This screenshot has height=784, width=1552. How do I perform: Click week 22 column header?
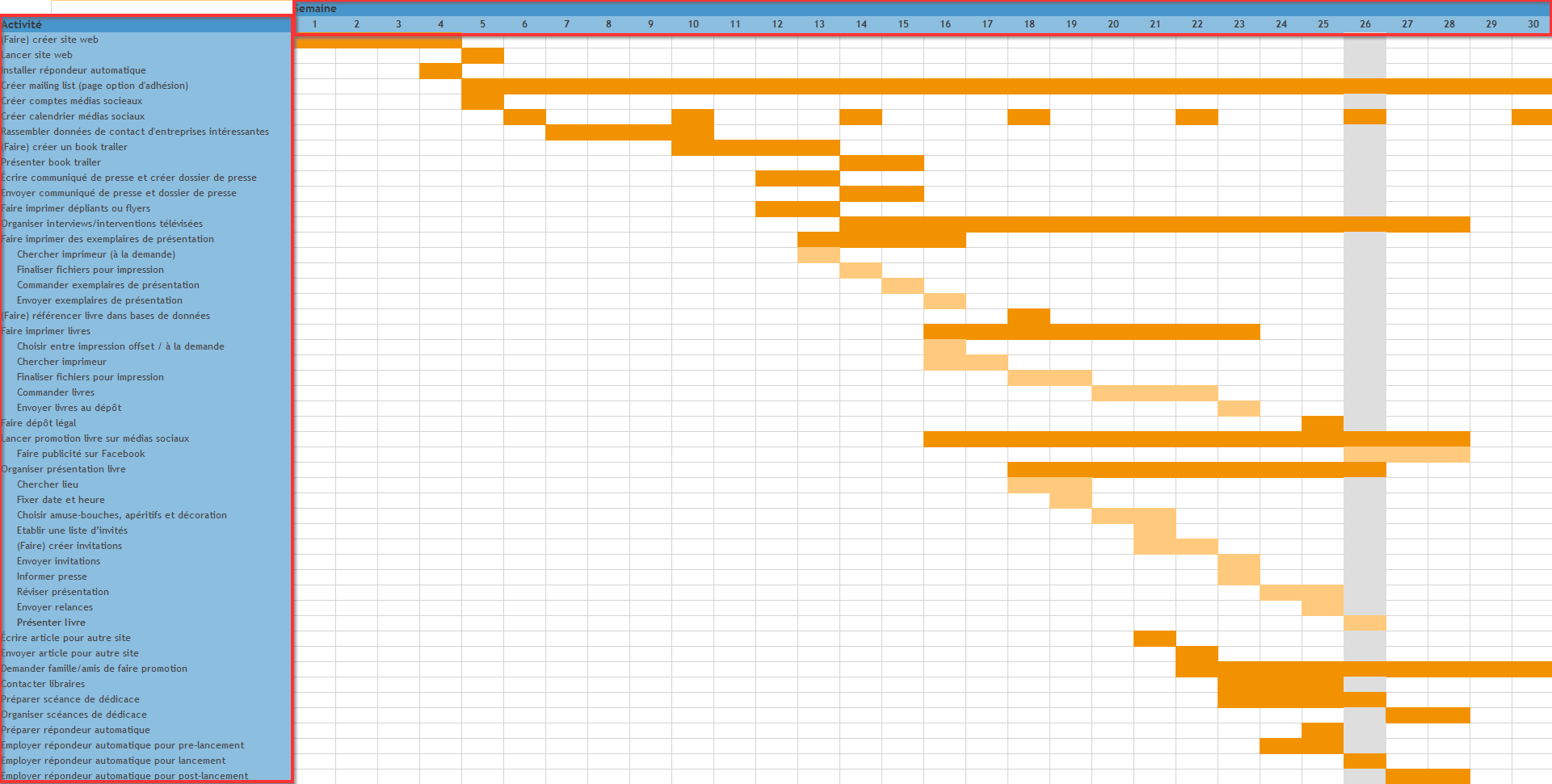coord(1197,24)
